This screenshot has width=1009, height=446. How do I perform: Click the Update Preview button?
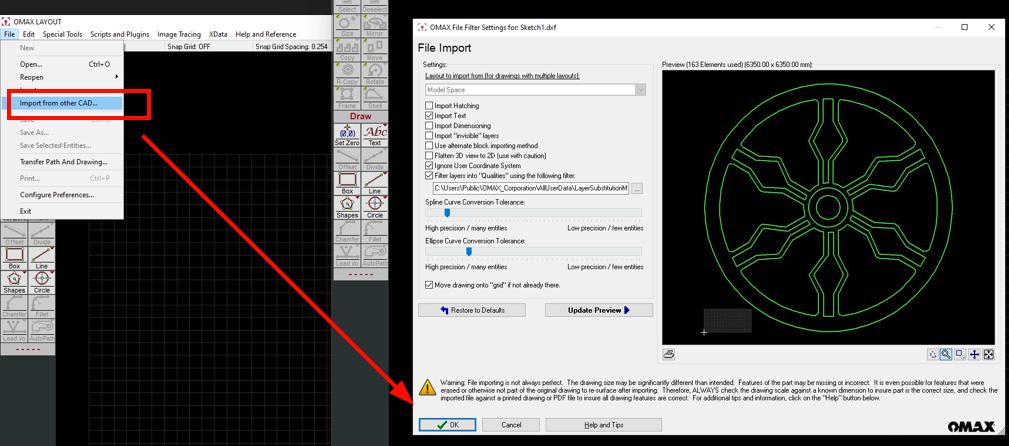(598, 310)
